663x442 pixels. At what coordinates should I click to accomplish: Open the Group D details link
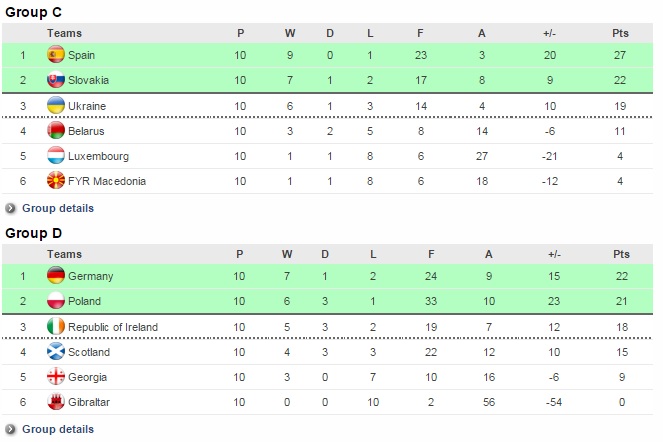pyautogui.click(x=58, y=429)
